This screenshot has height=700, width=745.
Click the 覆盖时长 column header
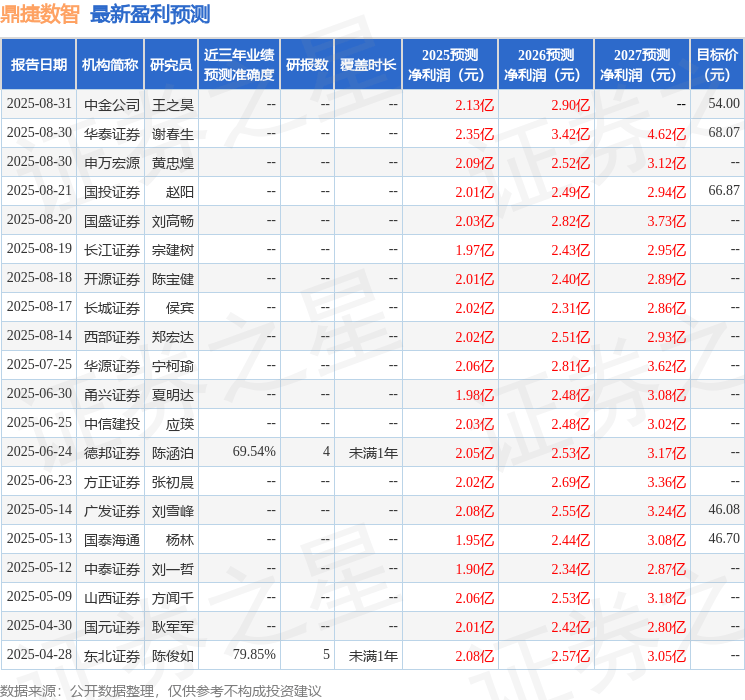pos(368,65)
